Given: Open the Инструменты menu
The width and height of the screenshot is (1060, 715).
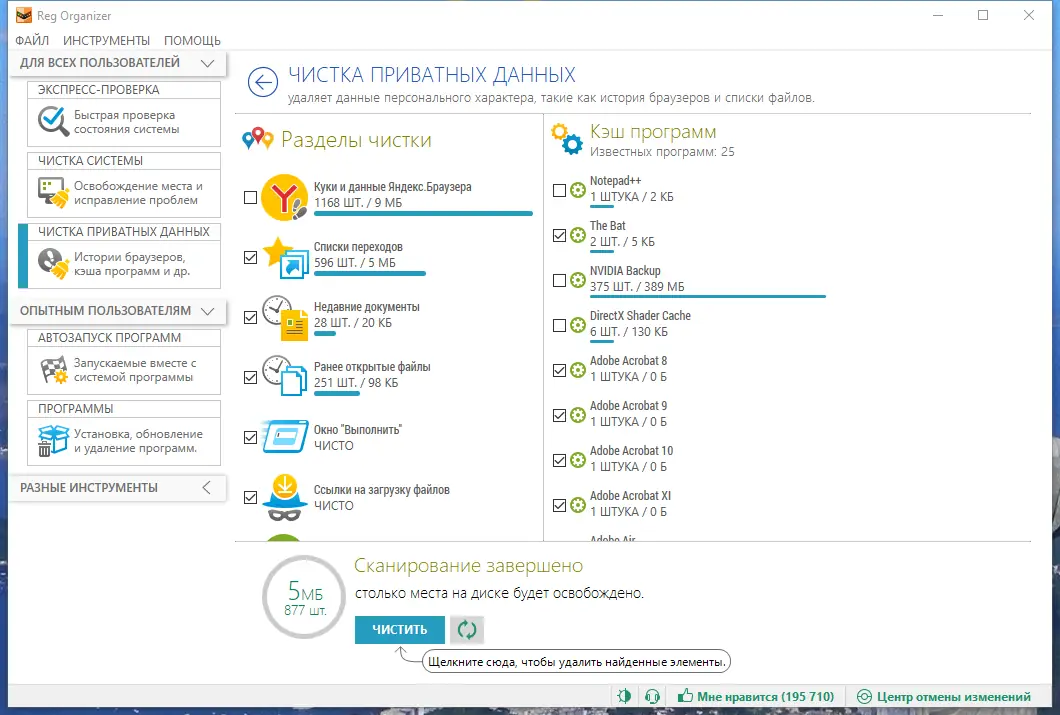Looking at the screenshot, I should tap(106, 41).
